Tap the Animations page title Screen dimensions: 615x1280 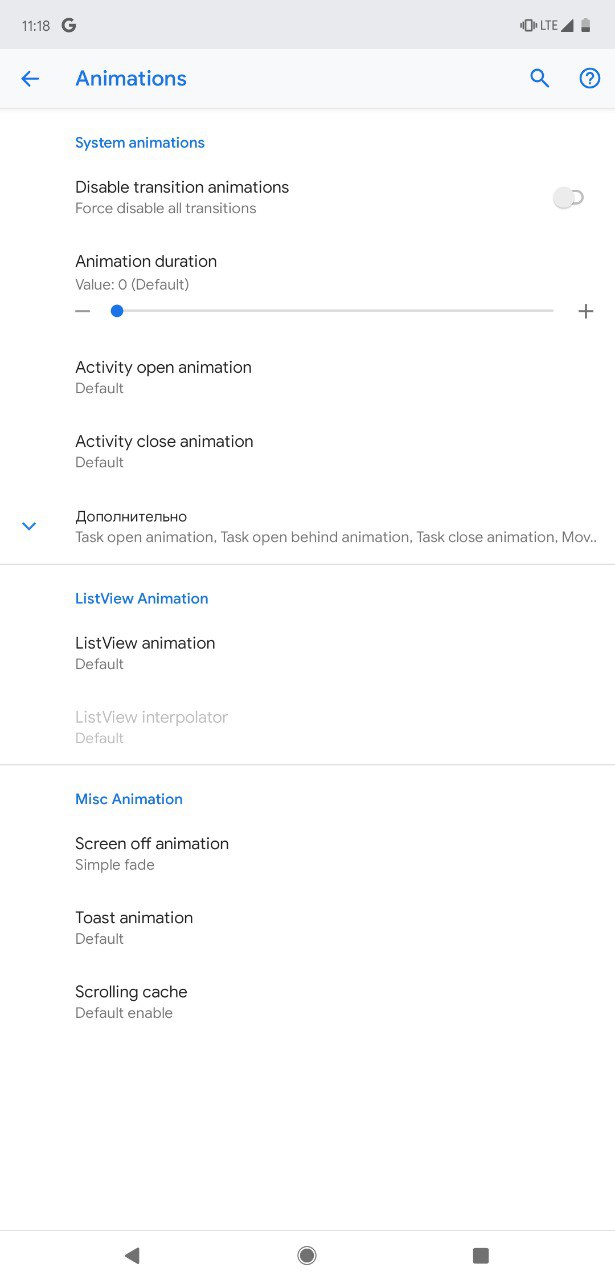pos(131,78)
